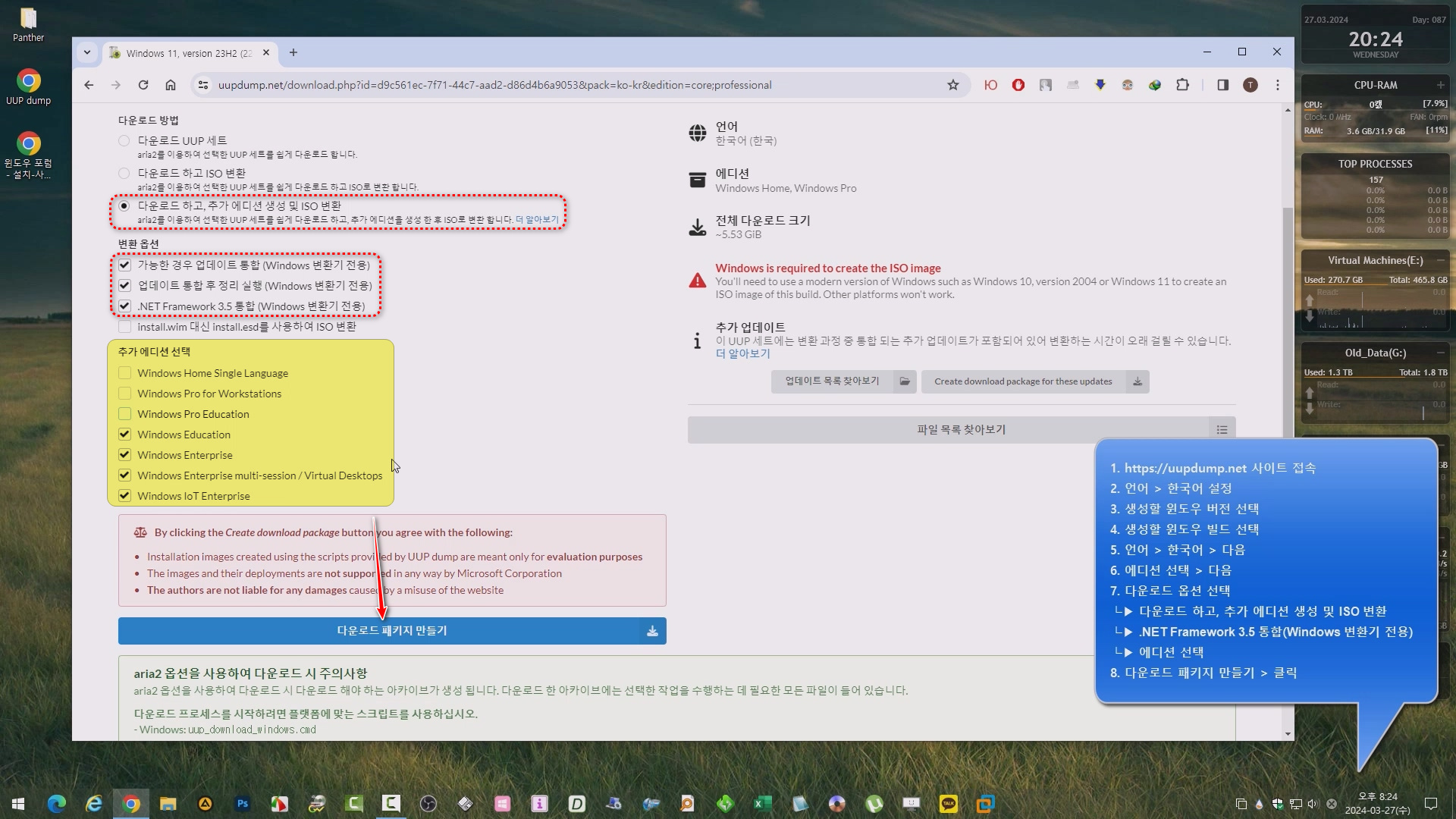Screen dimensions: 1456x819
Task: Open the 더 알아보기 link under 추가 업데이트
Action: [x=743, y=354]
